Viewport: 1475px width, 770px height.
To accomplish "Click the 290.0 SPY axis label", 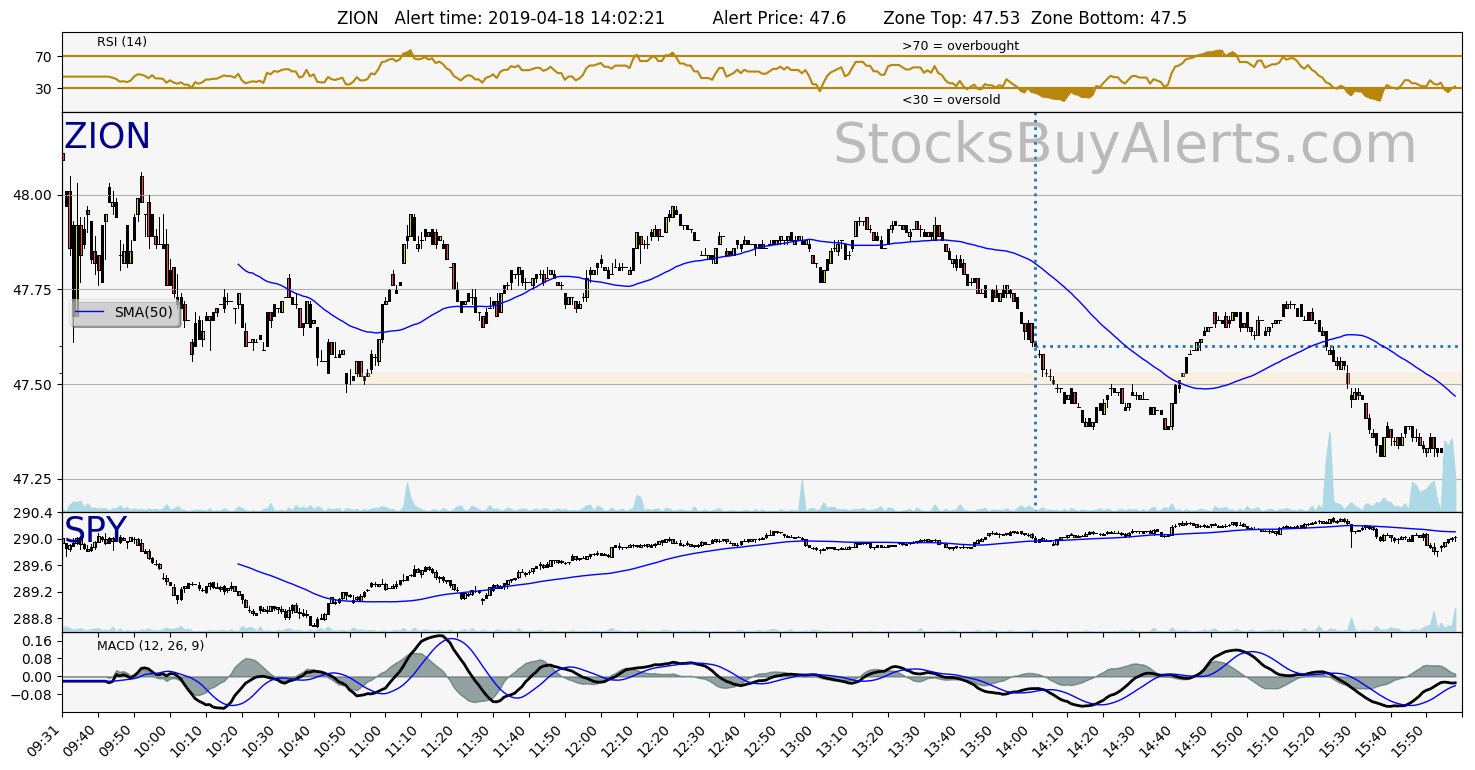I will [x=32, y=539].
